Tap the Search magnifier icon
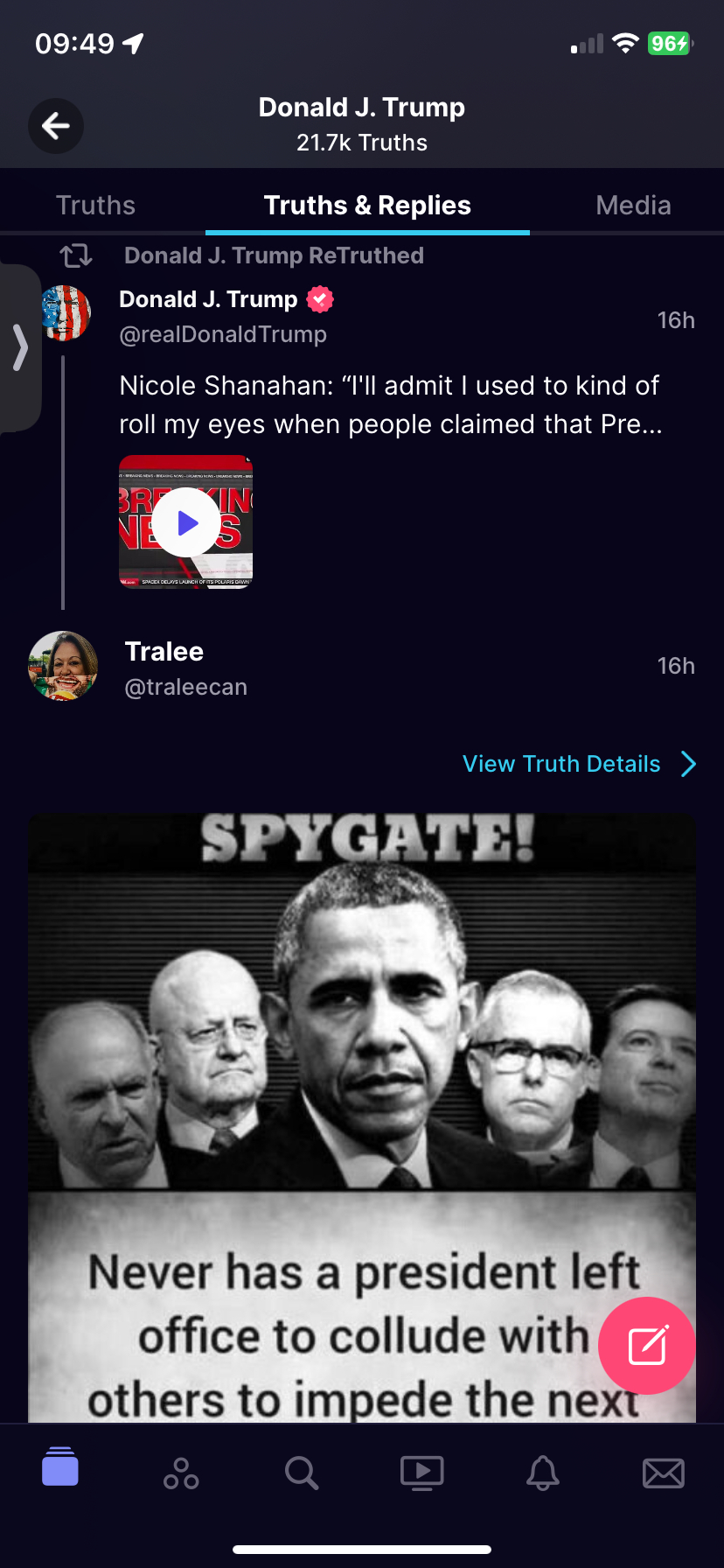Viewport: 724px width, 1568px height. point(302,1473)
